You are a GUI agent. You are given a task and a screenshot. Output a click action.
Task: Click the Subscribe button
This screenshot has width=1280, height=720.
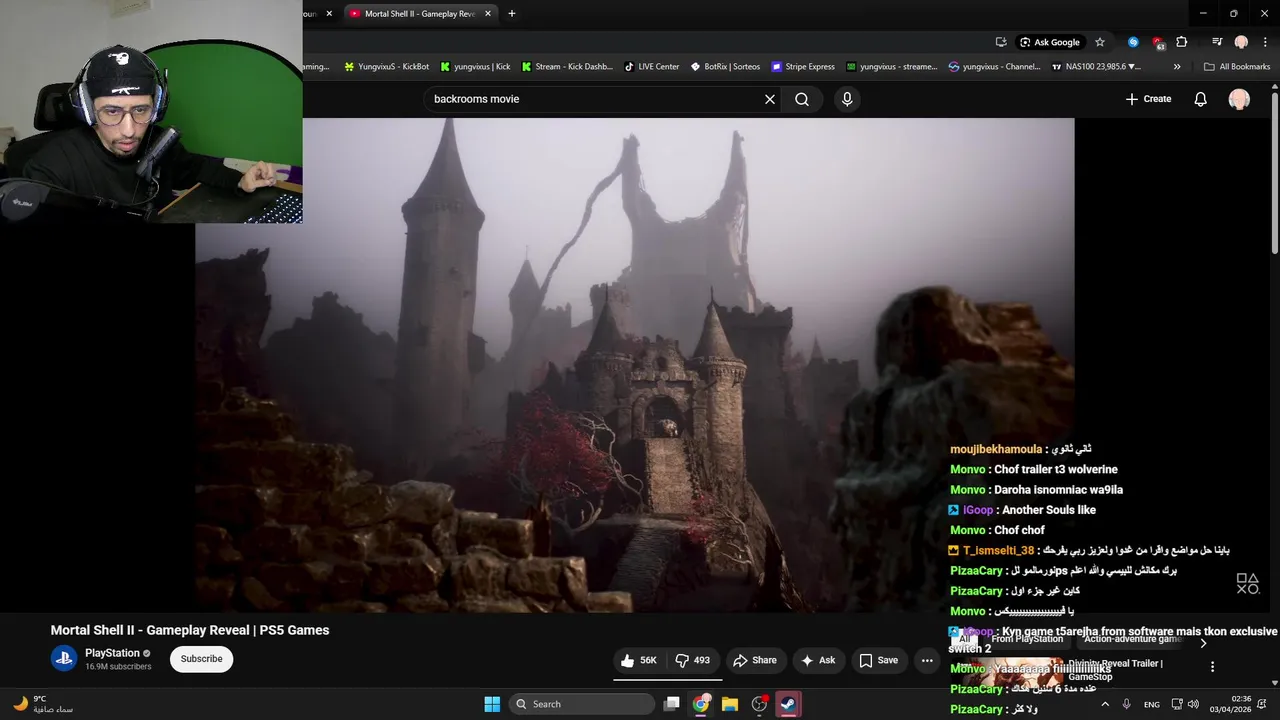tap(201, 659)
